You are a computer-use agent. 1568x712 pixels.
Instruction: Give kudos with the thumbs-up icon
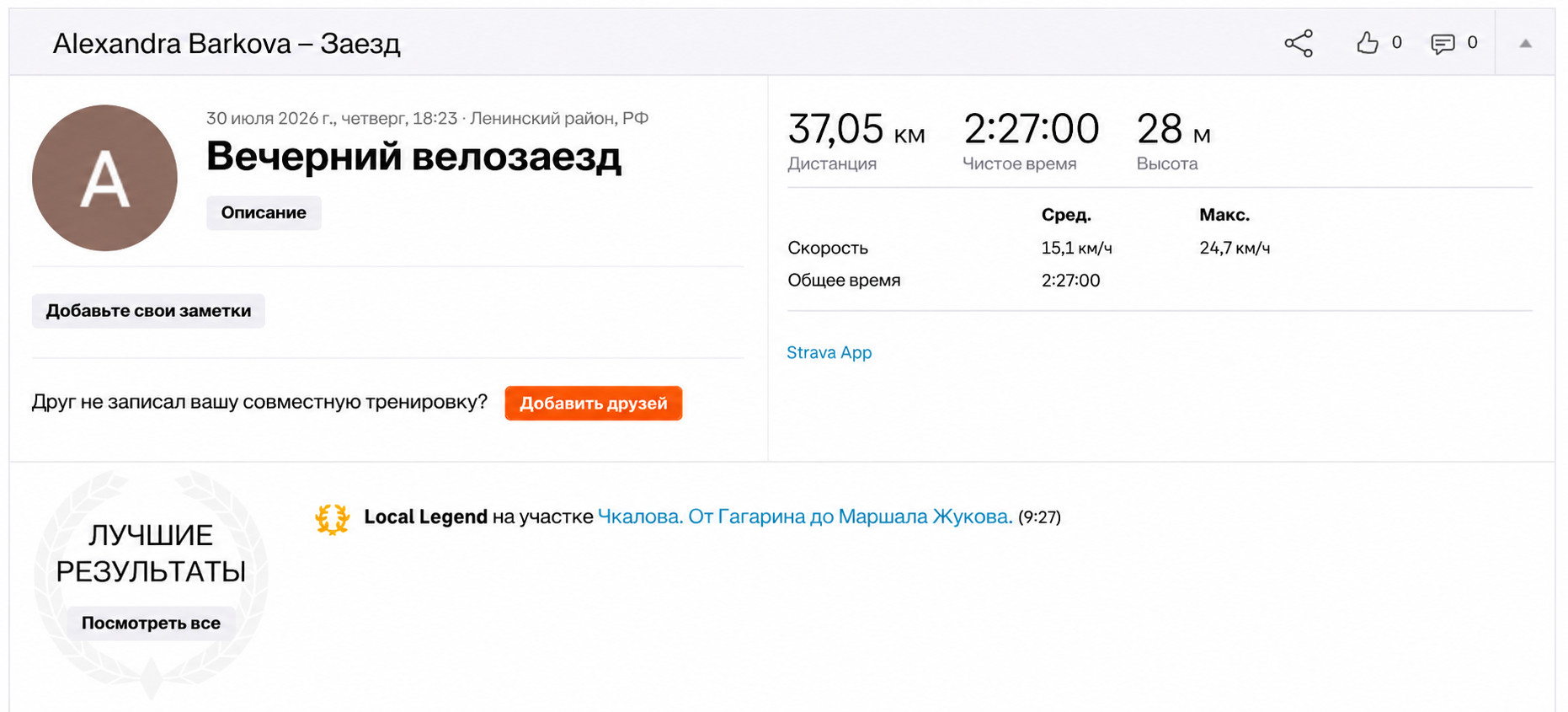(1368, 43)
